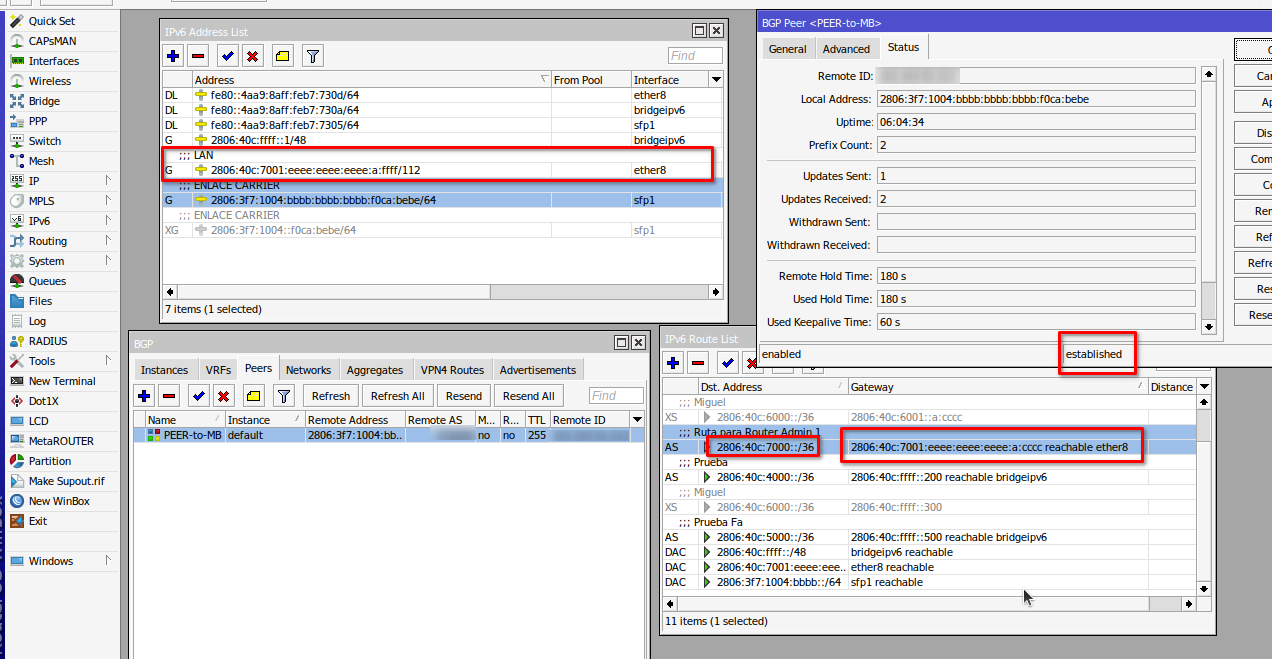Screen dimensions: 1272x659
Task: Enable selected address with the blue checkmark
Action: (228, 56)
